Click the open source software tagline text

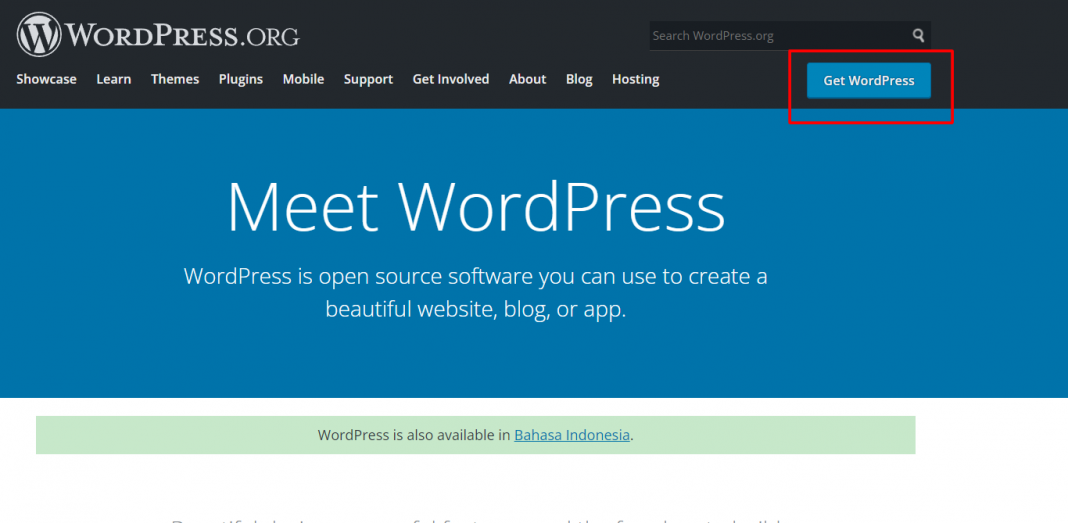click(475, 293)
